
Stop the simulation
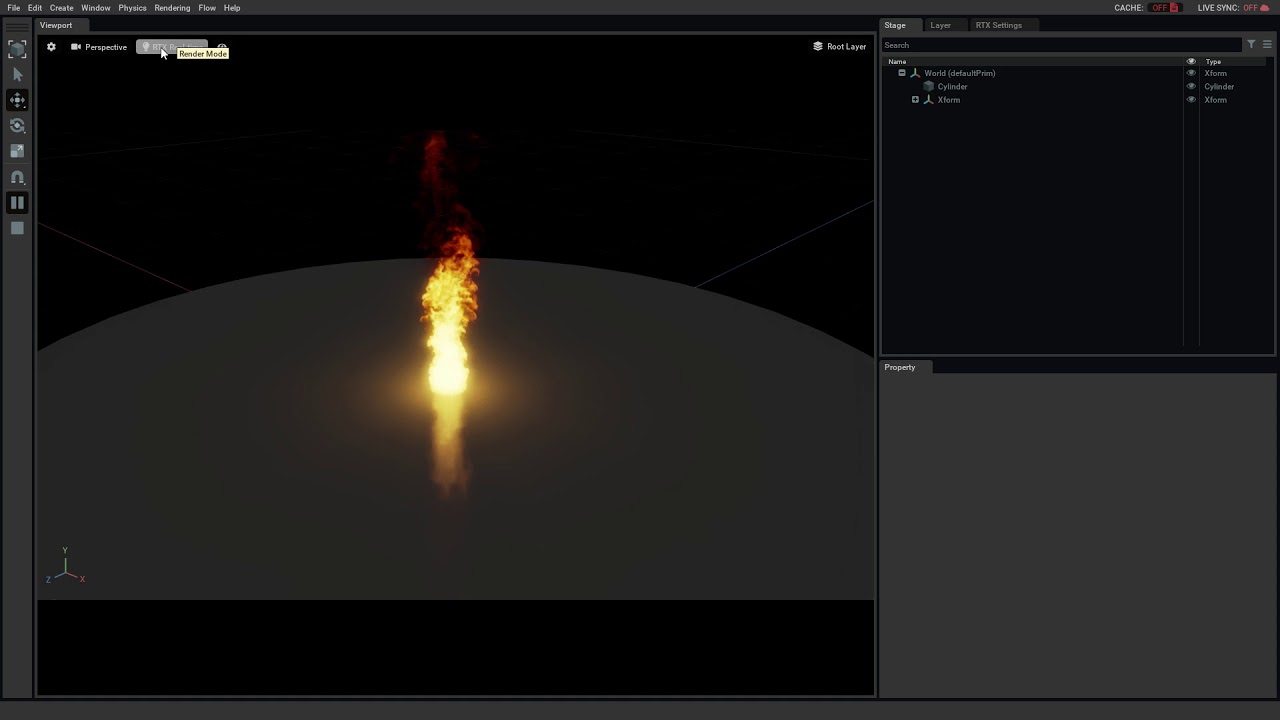(17, 228)
